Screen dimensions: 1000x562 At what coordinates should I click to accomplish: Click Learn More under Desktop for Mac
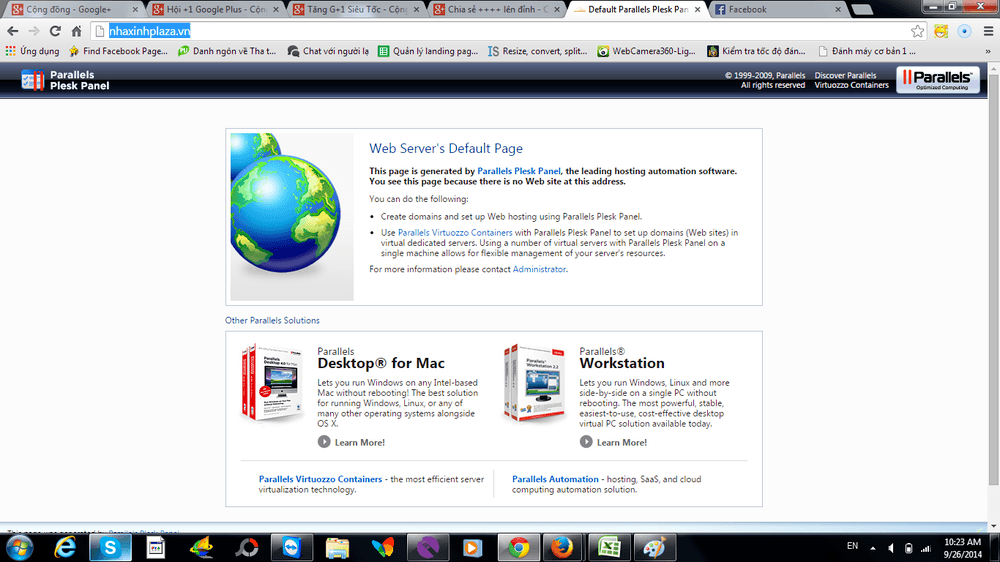tap(351, 442)
